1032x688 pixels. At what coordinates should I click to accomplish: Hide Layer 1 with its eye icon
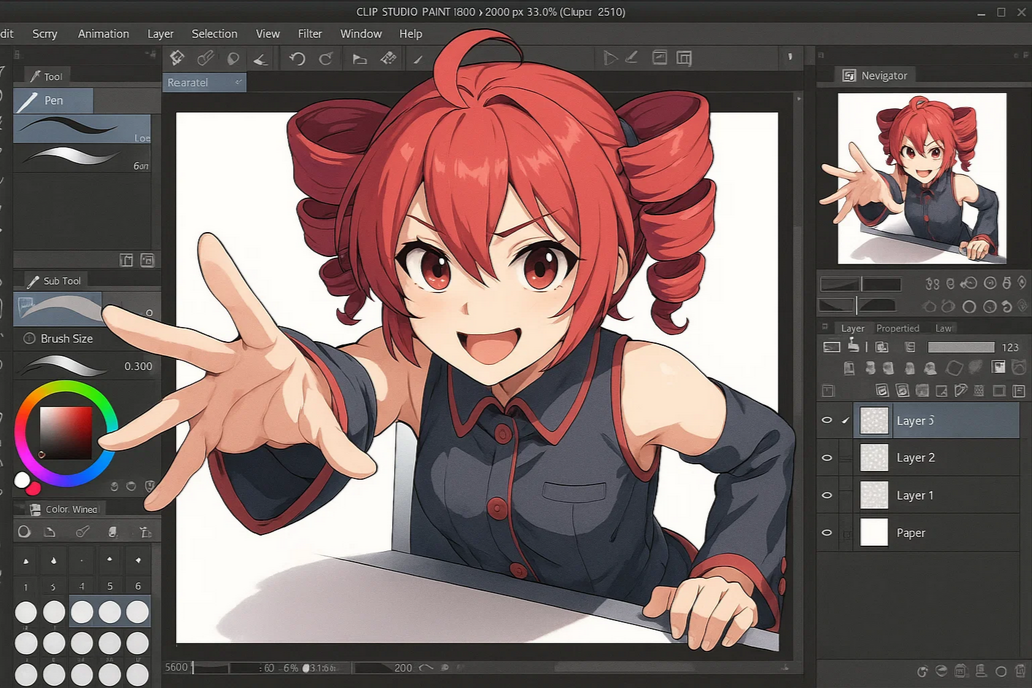(827, 495)
